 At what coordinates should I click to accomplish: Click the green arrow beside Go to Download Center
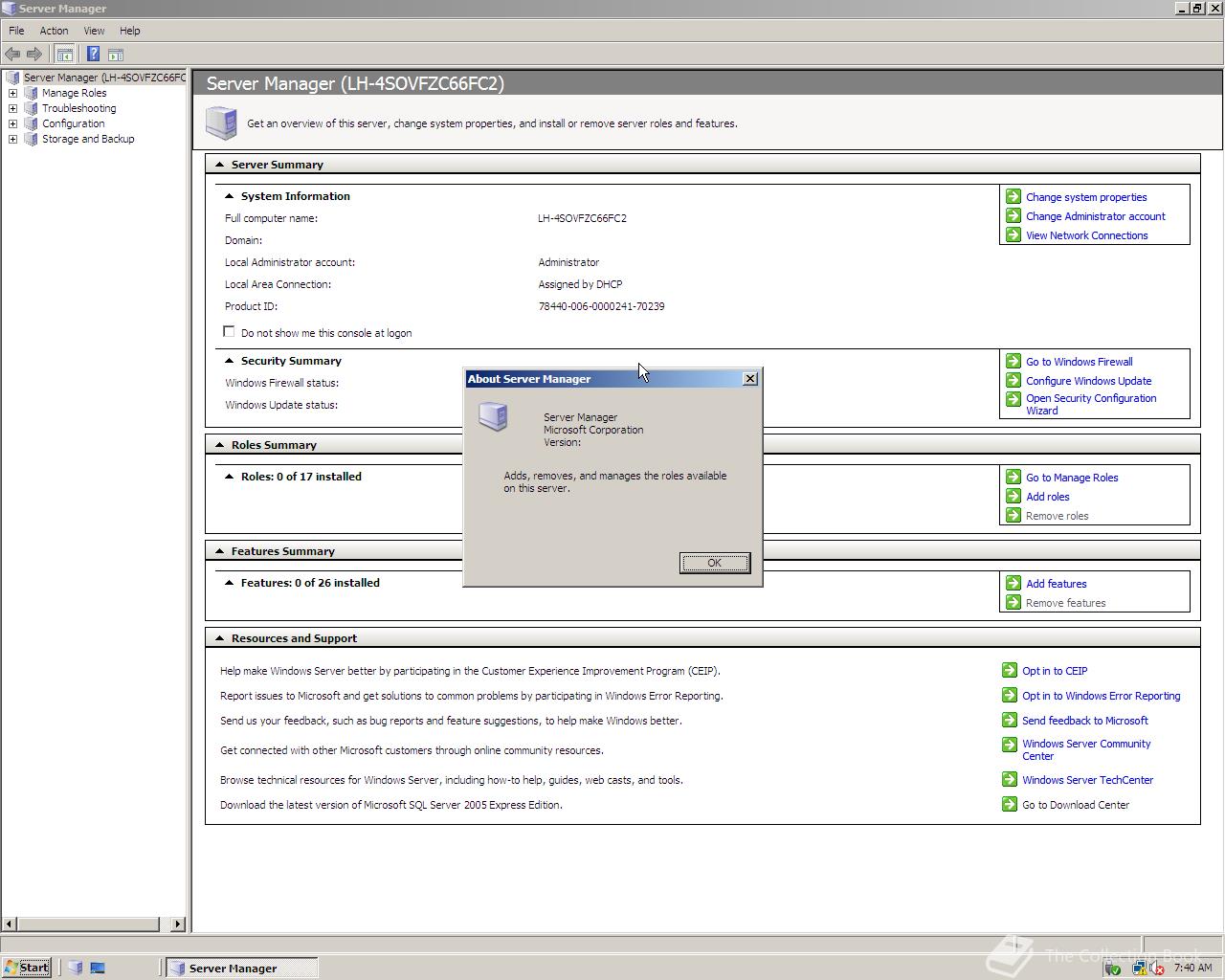pos(1010,804)
